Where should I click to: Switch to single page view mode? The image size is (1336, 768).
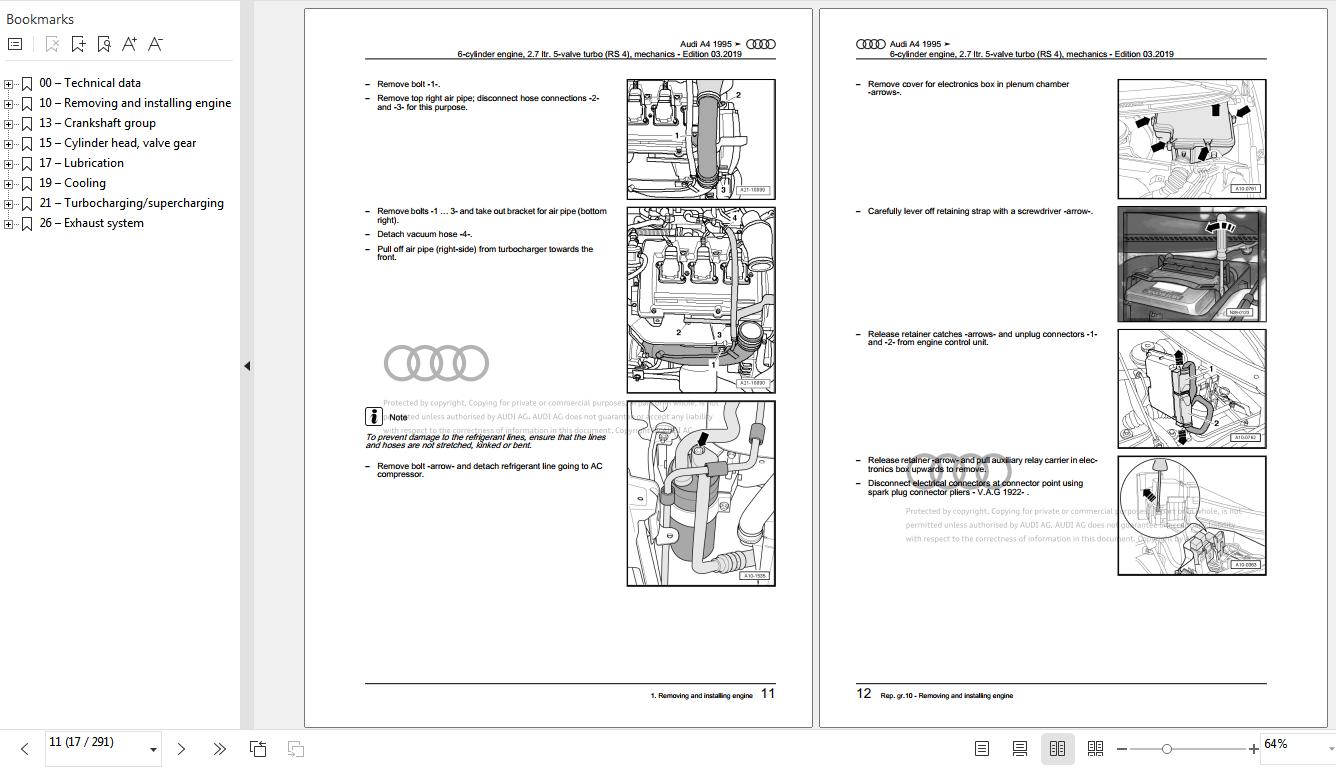click(x=981, y=748)
